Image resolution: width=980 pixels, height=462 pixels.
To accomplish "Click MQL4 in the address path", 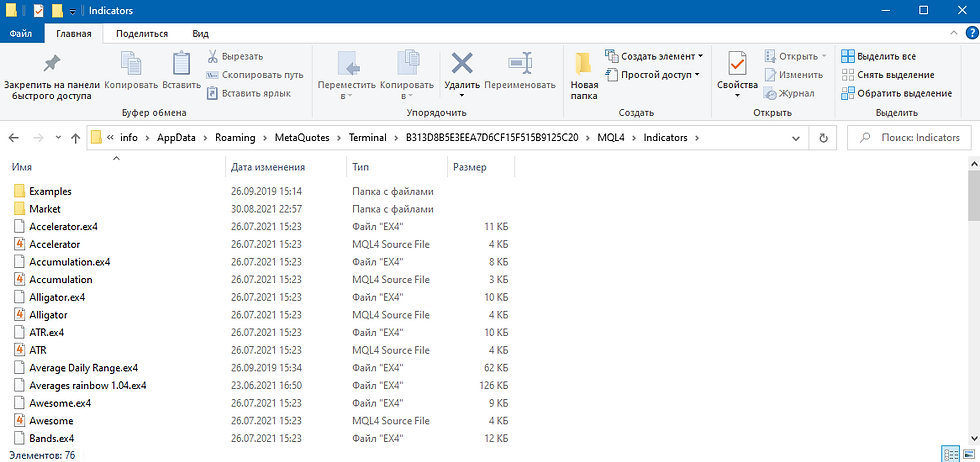I will [611, 138].
